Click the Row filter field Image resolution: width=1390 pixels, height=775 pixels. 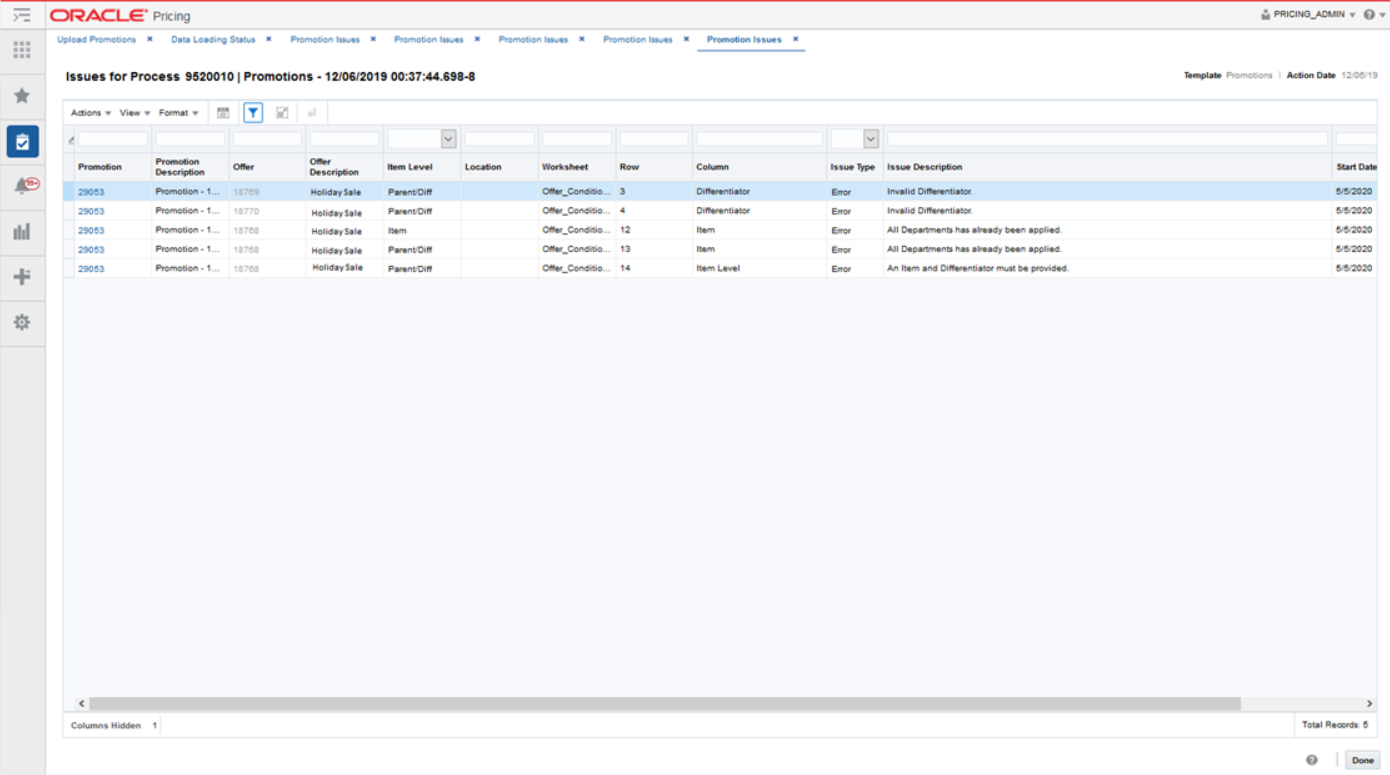click(x=654, y=139)
